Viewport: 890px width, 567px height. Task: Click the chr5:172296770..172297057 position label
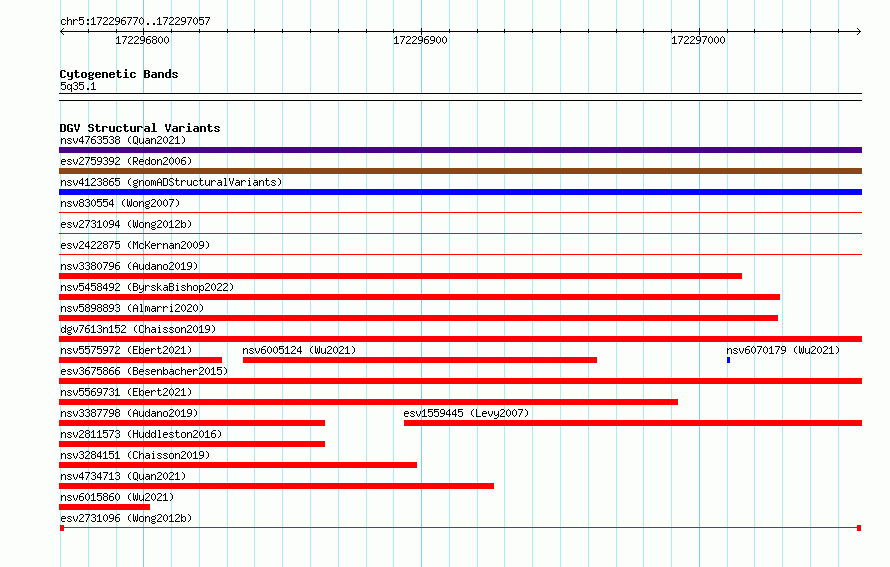pos(135,21)
